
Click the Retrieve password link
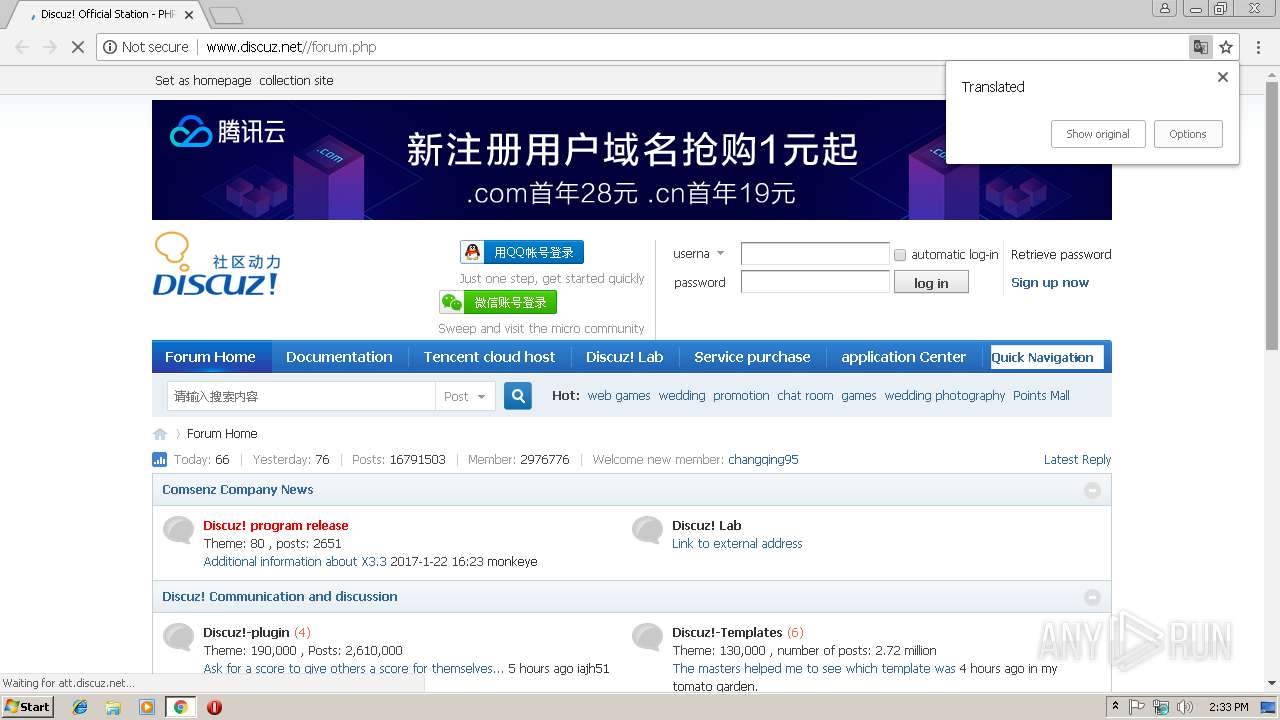1061,255
